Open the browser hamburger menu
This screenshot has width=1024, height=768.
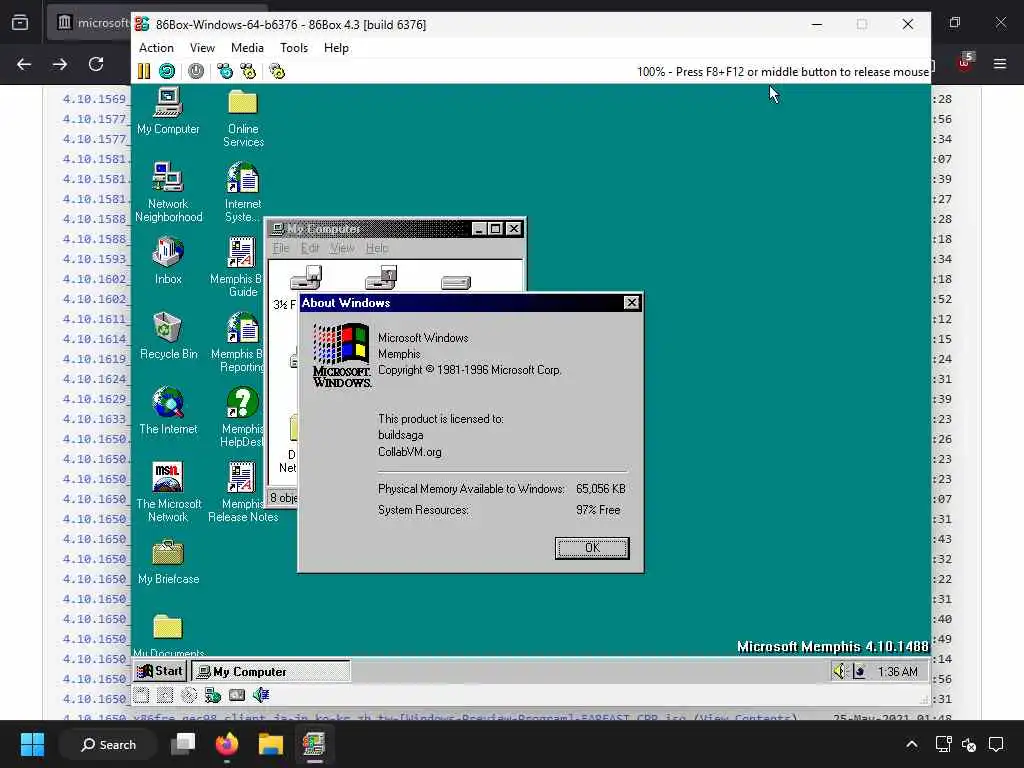(x=1000, y=64)
